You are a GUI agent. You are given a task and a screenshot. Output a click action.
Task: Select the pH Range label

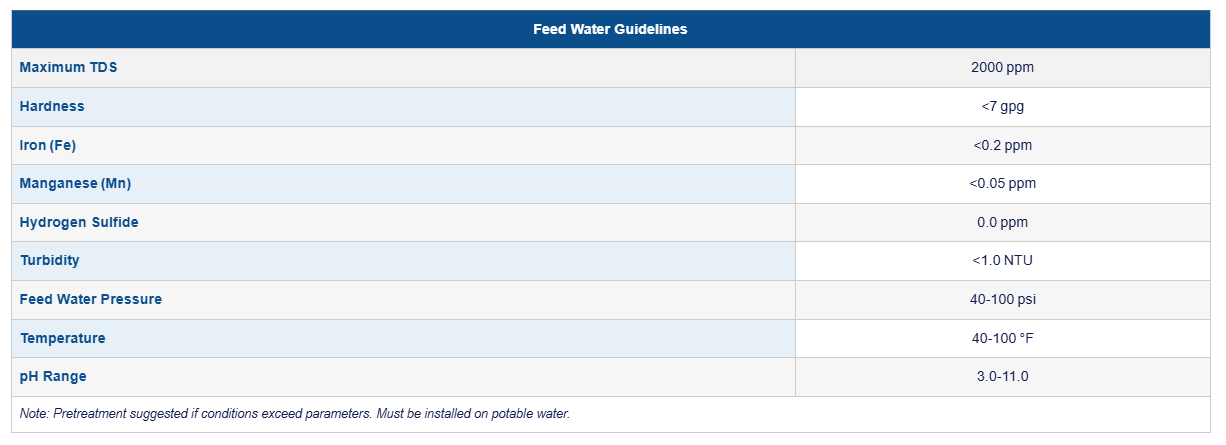[53, 376]
